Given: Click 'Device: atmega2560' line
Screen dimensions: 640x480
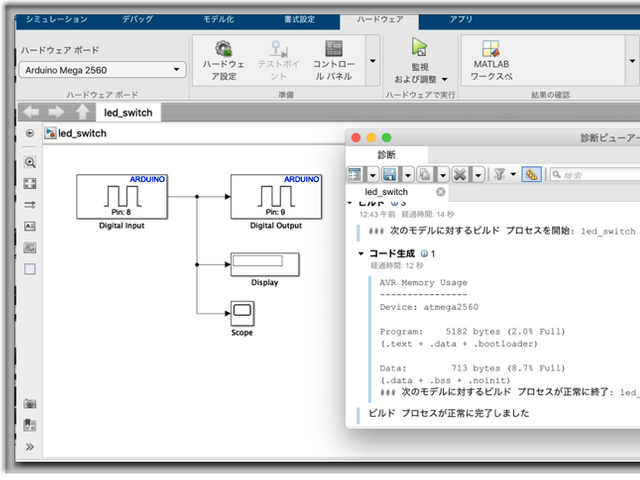Looking at the screenshot, I should coord(429,307).
